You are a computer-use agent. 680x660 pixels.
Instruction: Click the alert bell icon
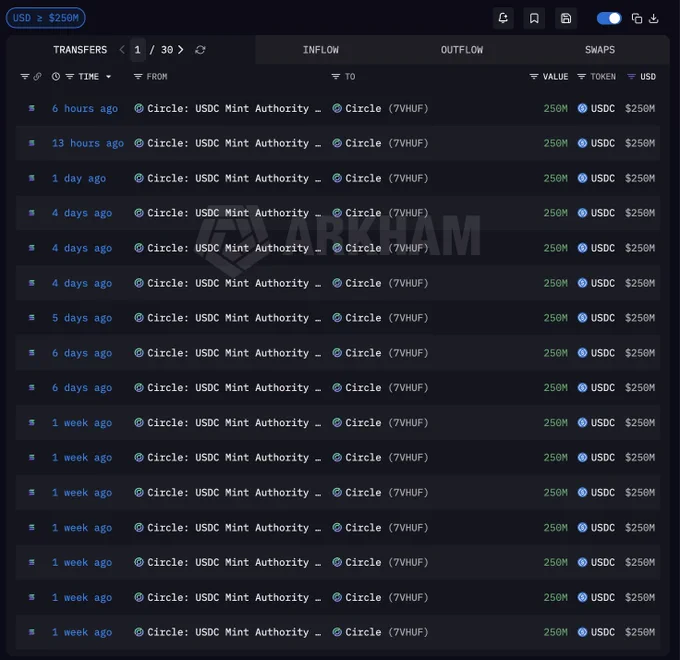[x=503, y=18]
